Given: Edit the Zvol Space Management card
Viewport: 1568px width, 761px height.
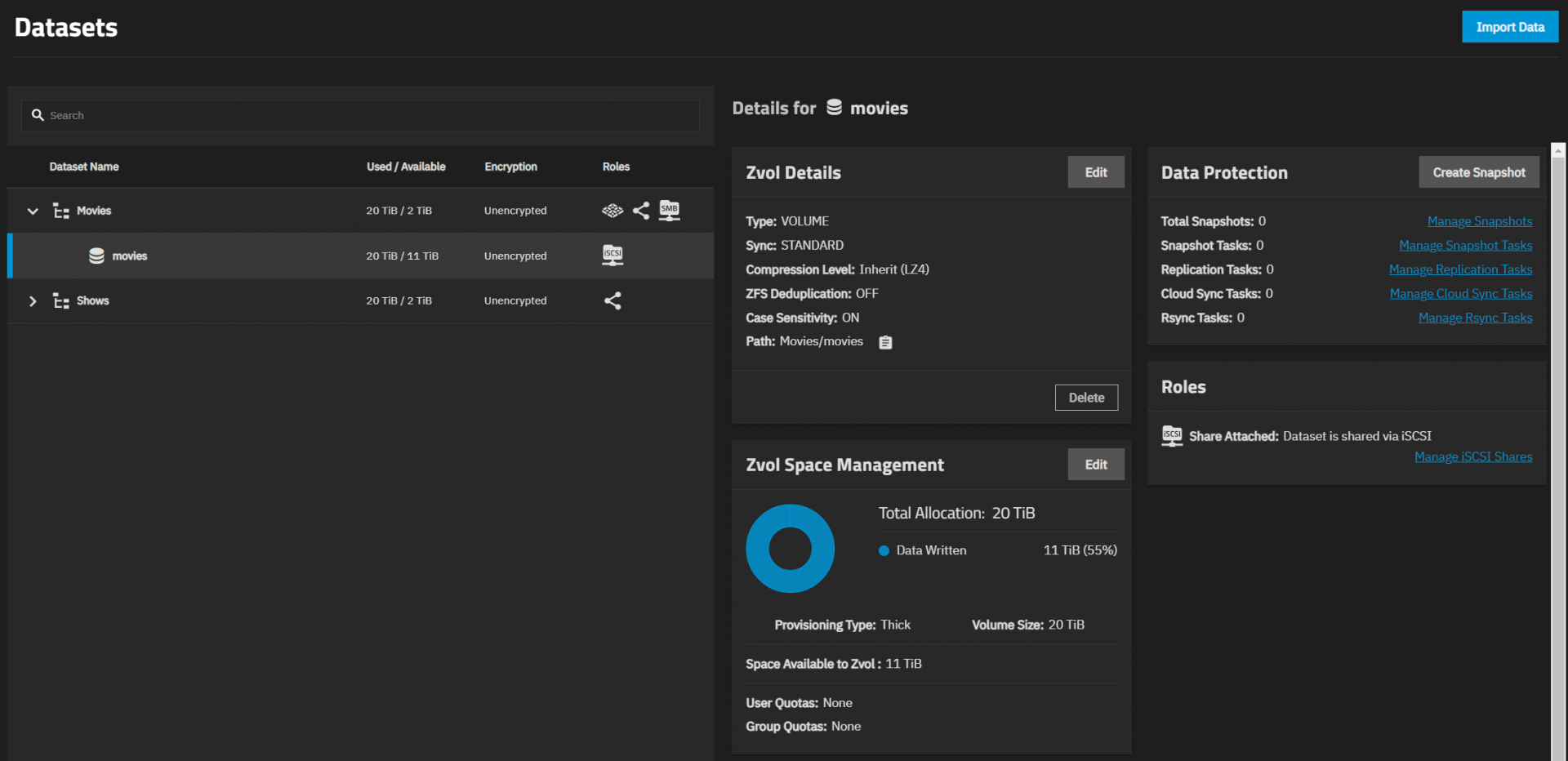Looking at the screenshot, I should 1096,465.
